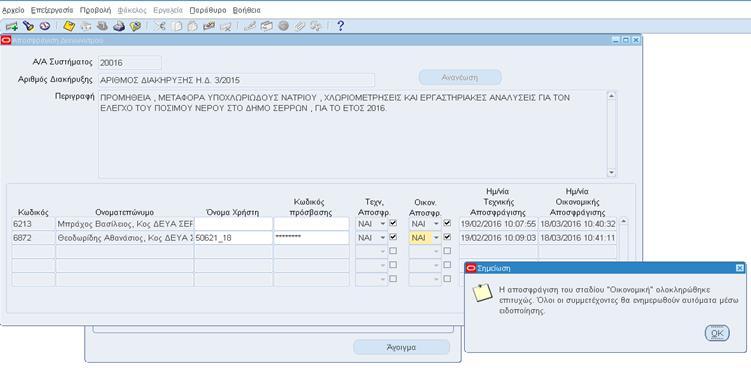Click the Translations globe icon
The height and width of the screenshot is (368, 751).
pos(284,26)
